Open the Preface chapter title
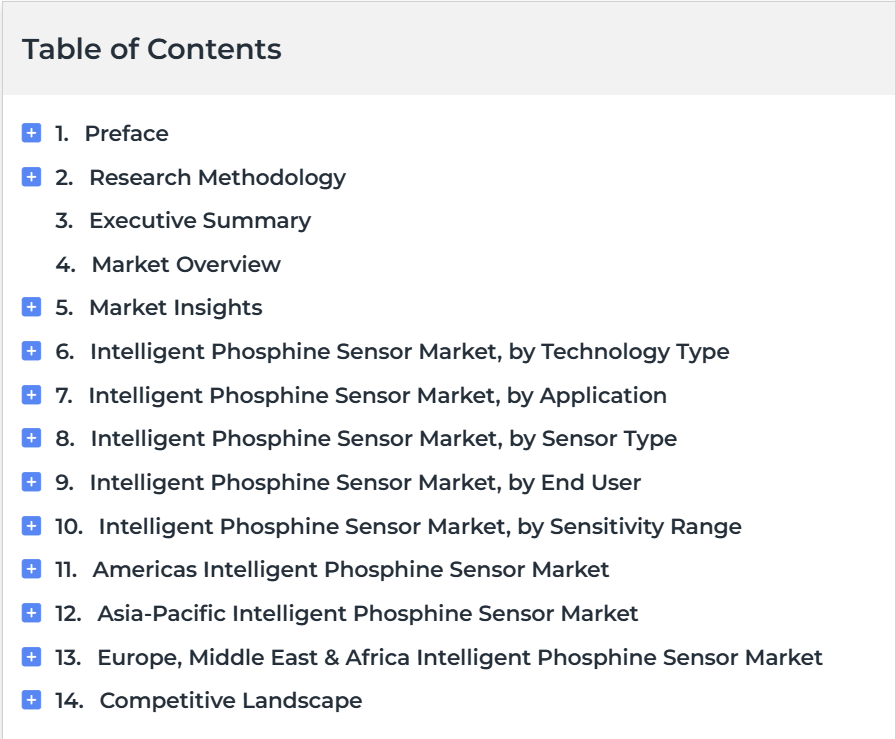 (127, 134)
